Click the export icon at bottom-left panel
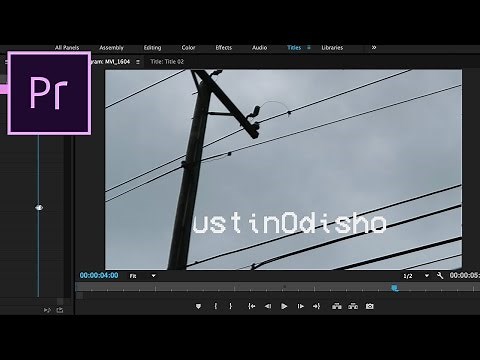The height and width of the screenshot is (360, 480). click(60, 310)
